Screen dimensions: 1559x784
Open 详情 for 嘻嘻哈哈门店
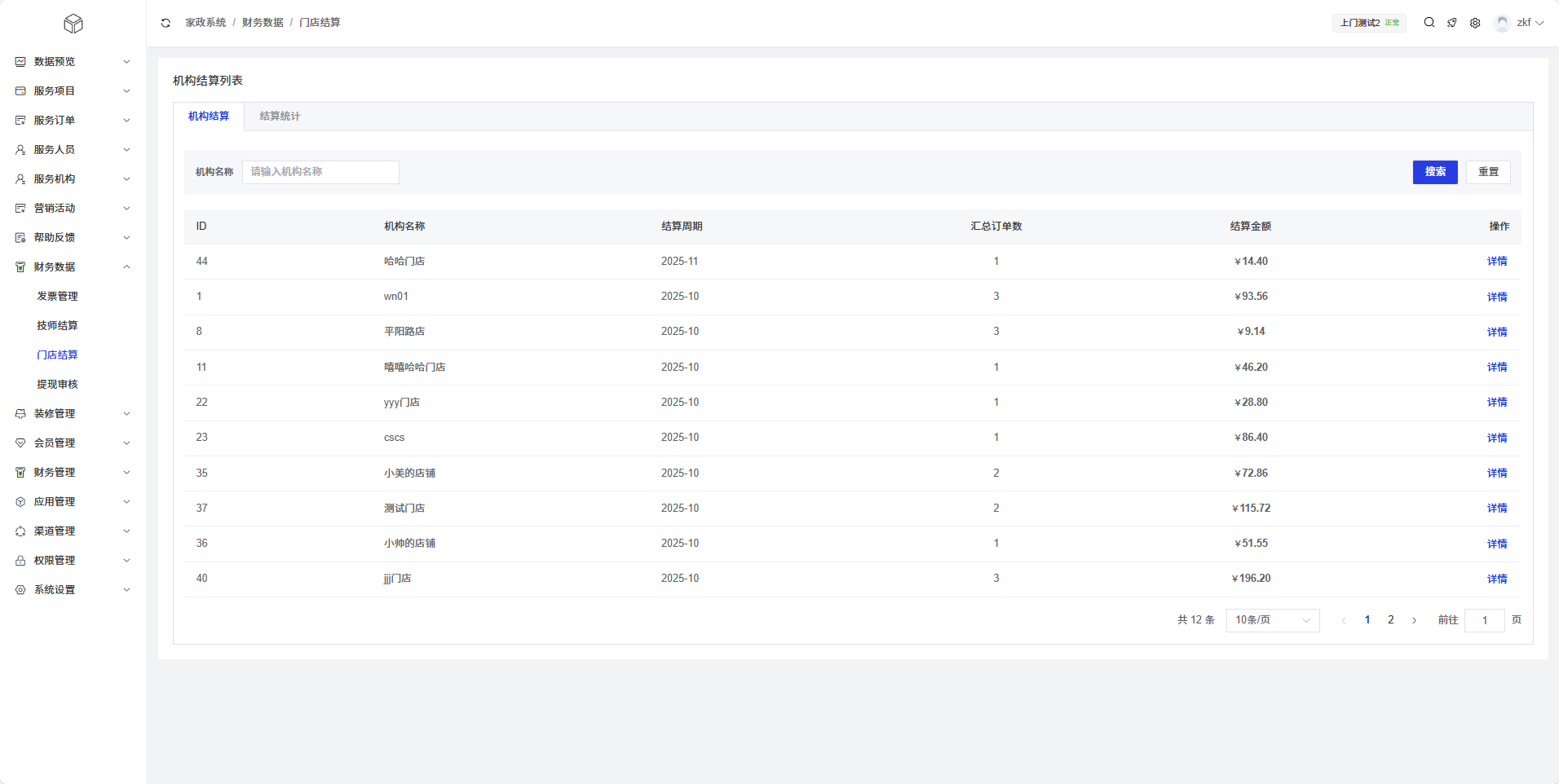point(1497,368)
